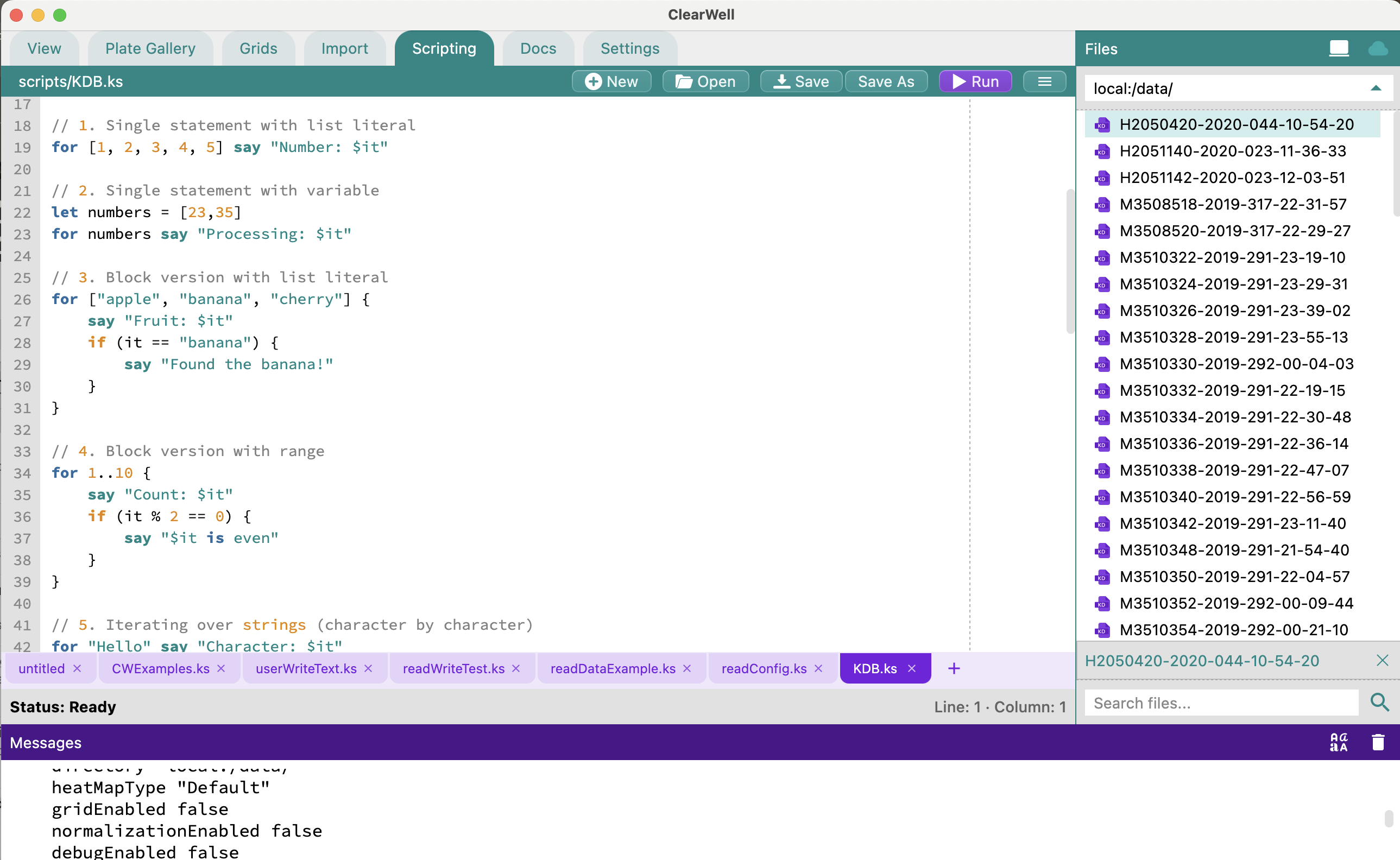Clear messages with the trash icon

(x=1377, y=742)
